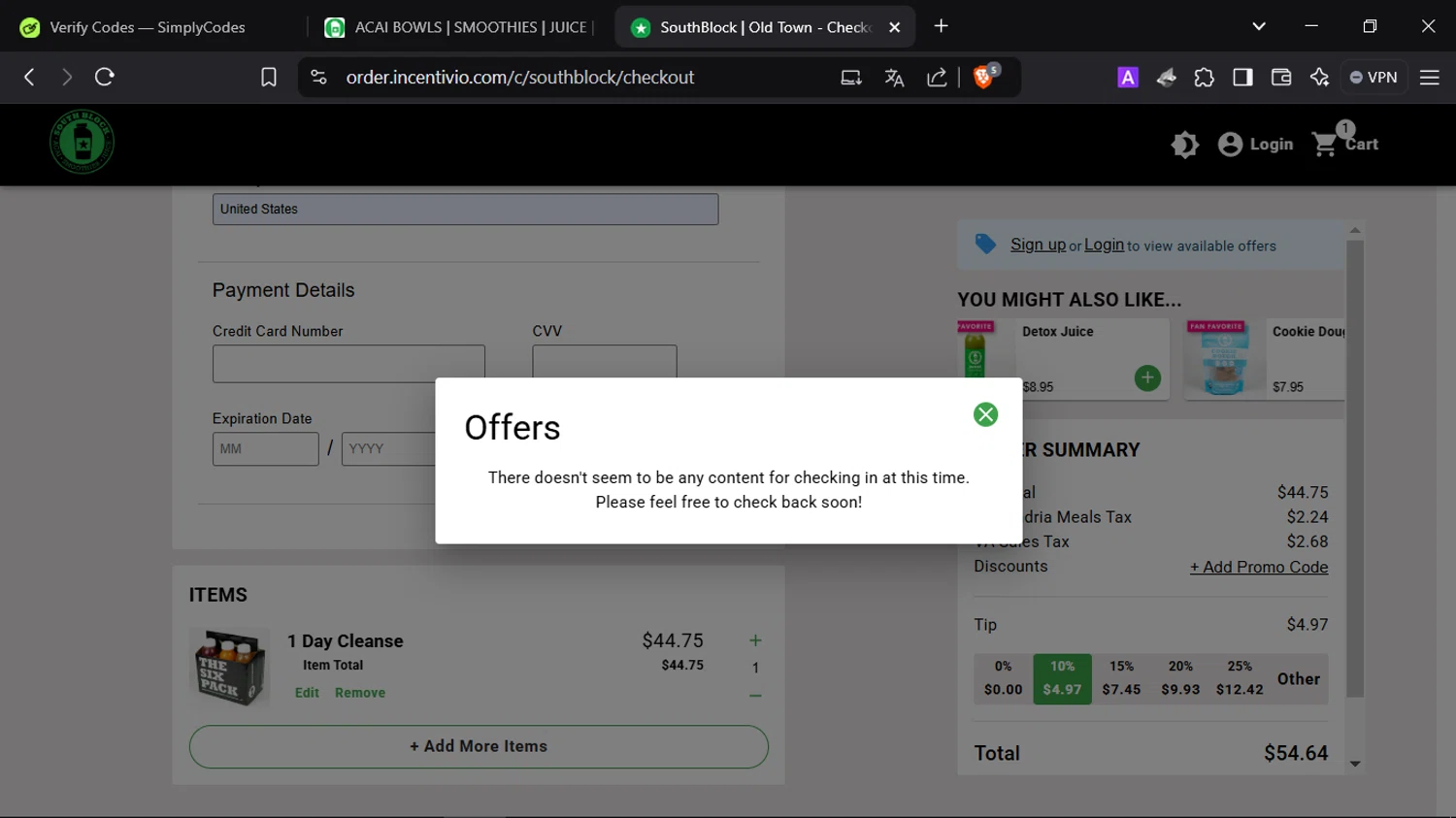Click the United States country field
Viewport: 1456px width, 818px height.
pos(466,209)
